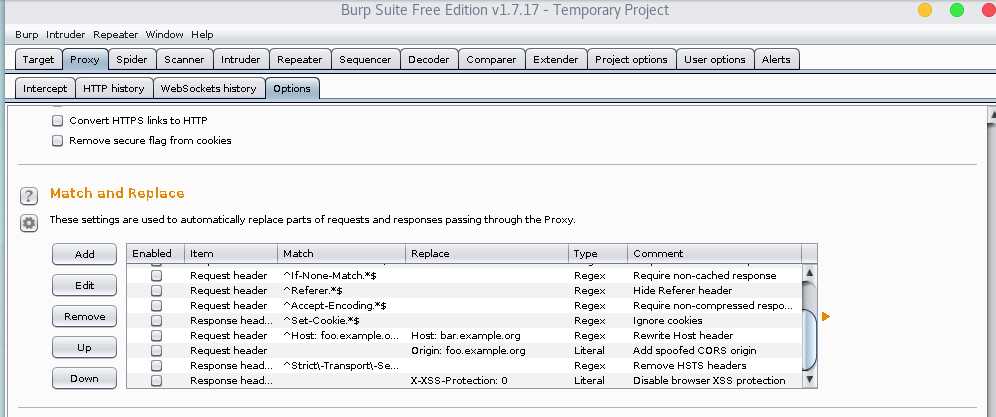Viewport: 996px width, 417px height.
Task: Go to the Project options tab
Action: pos(631,59)
